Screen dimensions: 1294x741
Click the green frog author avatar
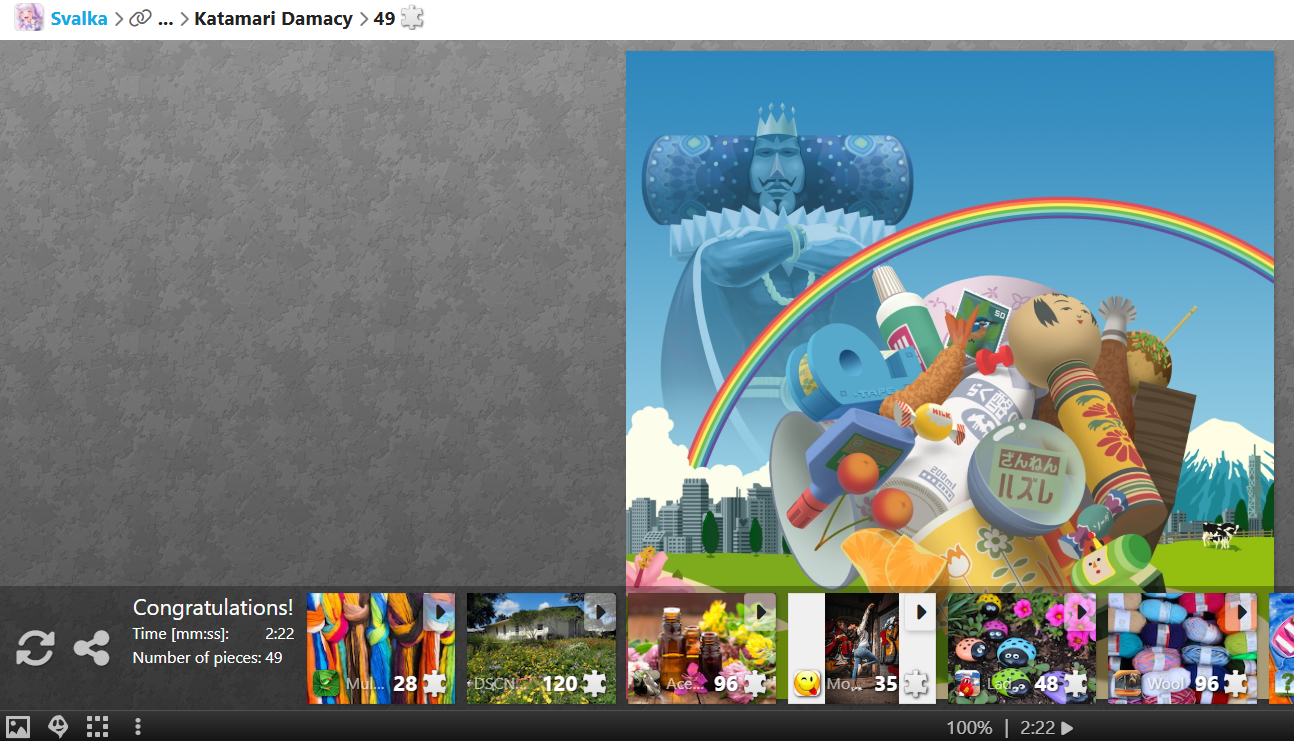(x=326, y=684)
